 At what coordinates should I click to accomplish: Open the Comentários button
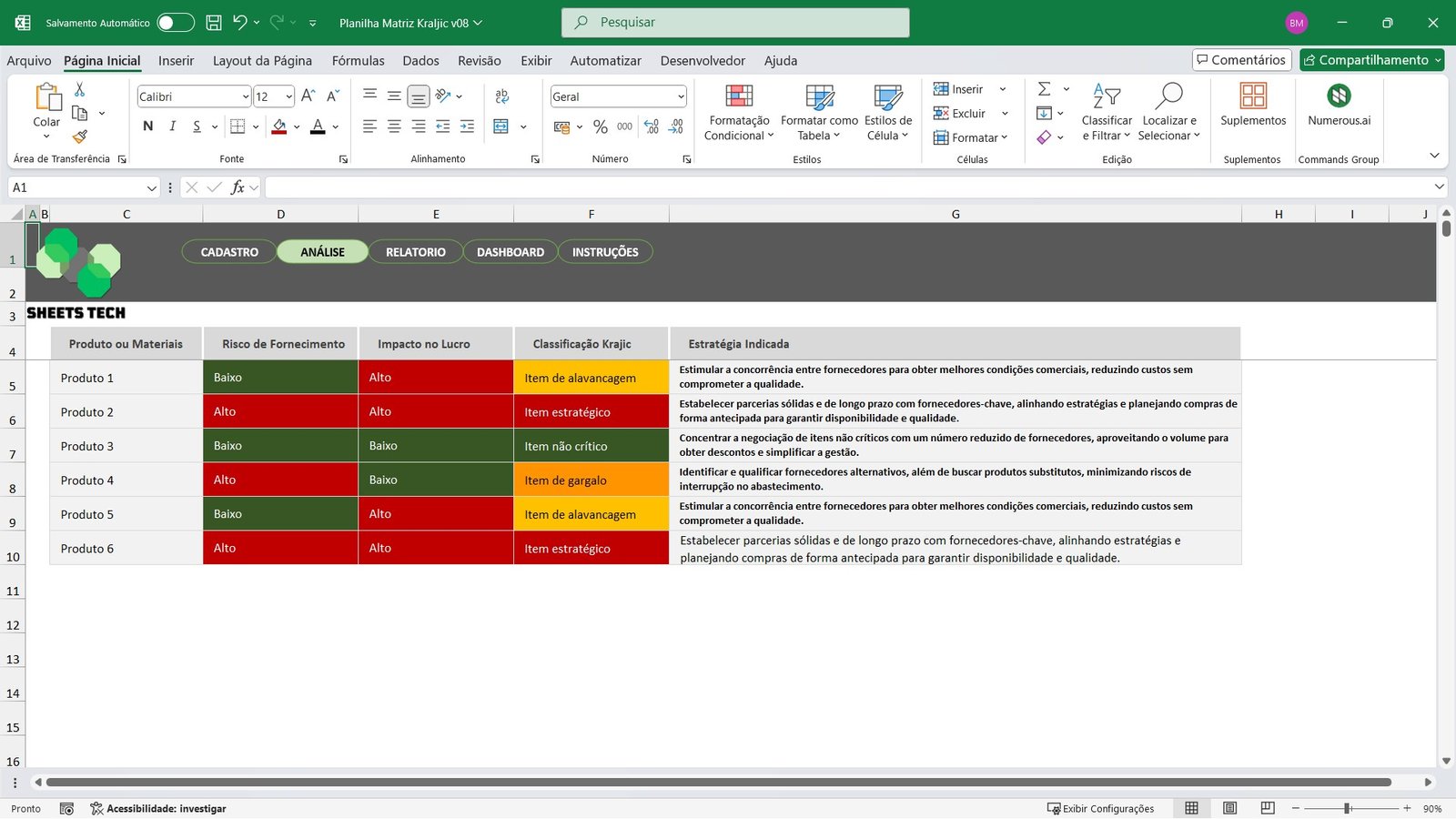1241,60
